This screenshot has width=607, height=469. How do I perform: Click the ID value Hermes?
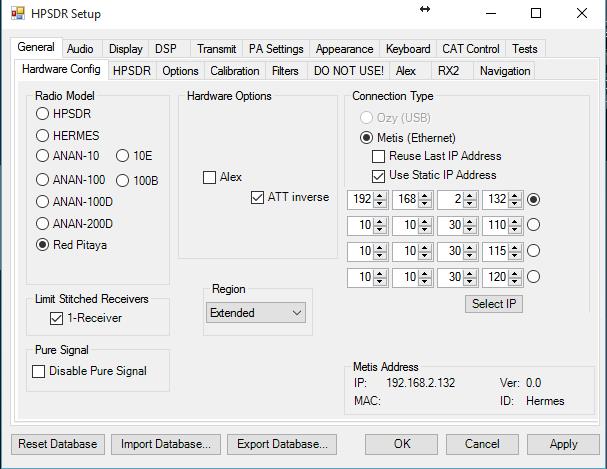click(545, 401)
